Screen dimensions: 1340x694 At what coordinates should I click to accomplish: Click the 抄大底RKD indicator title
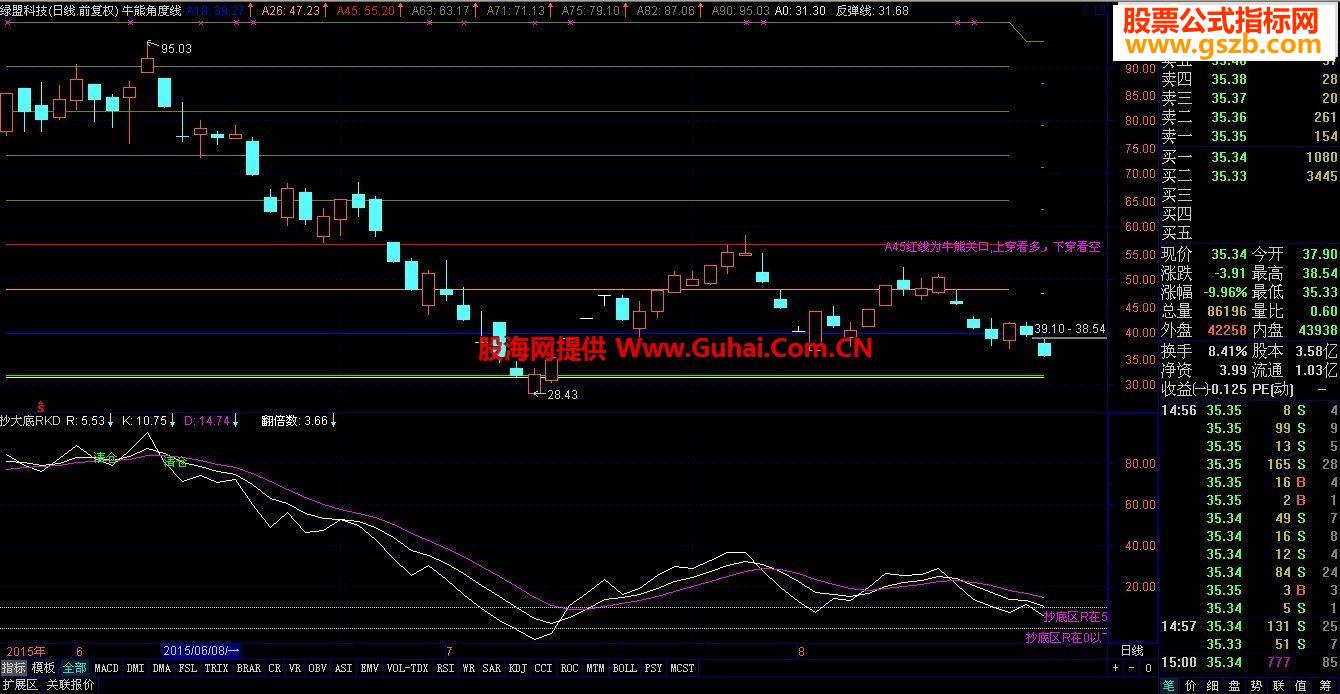tap(31, 421)
